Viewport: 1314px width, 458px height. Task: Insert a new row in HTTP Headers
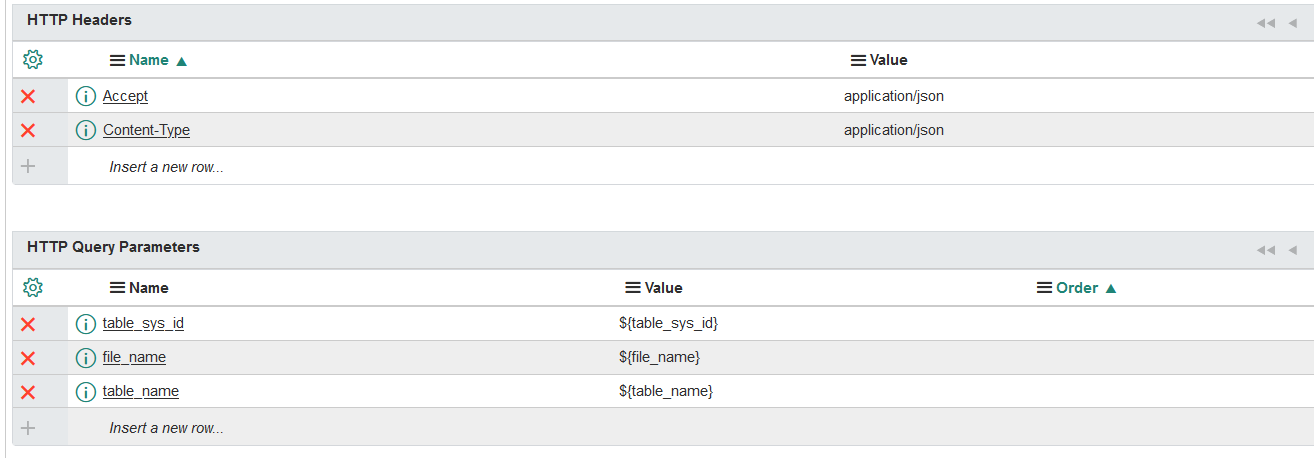pyautogui.click(x=166, y=167)
